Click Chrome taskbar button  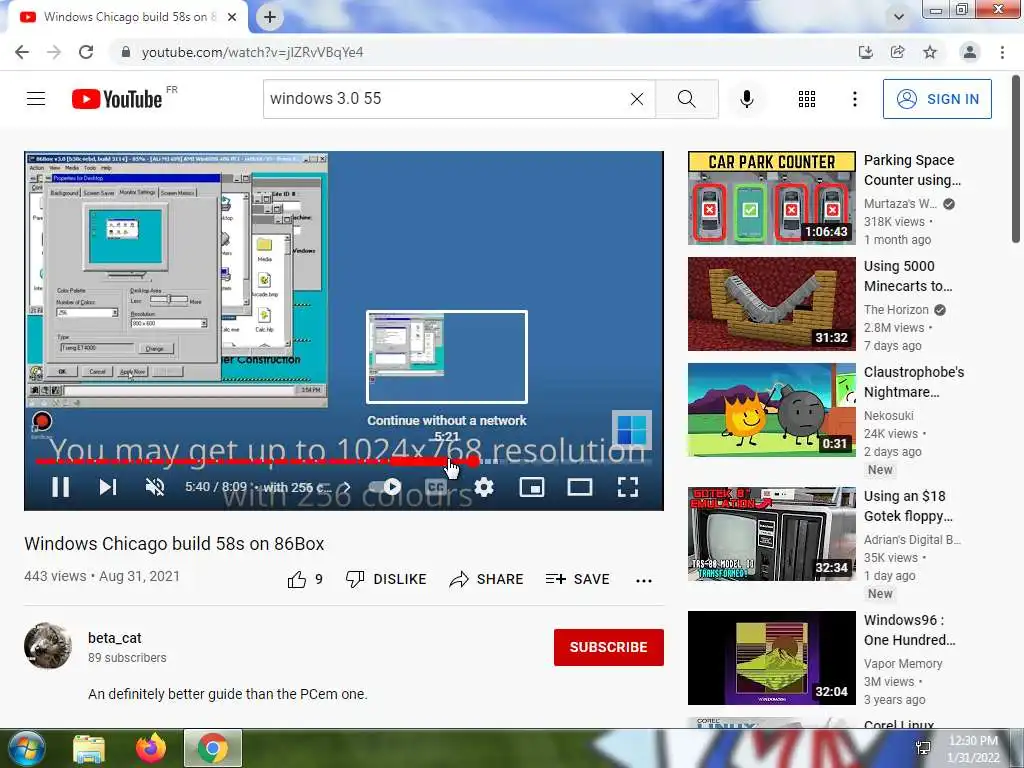click(213, 748)
